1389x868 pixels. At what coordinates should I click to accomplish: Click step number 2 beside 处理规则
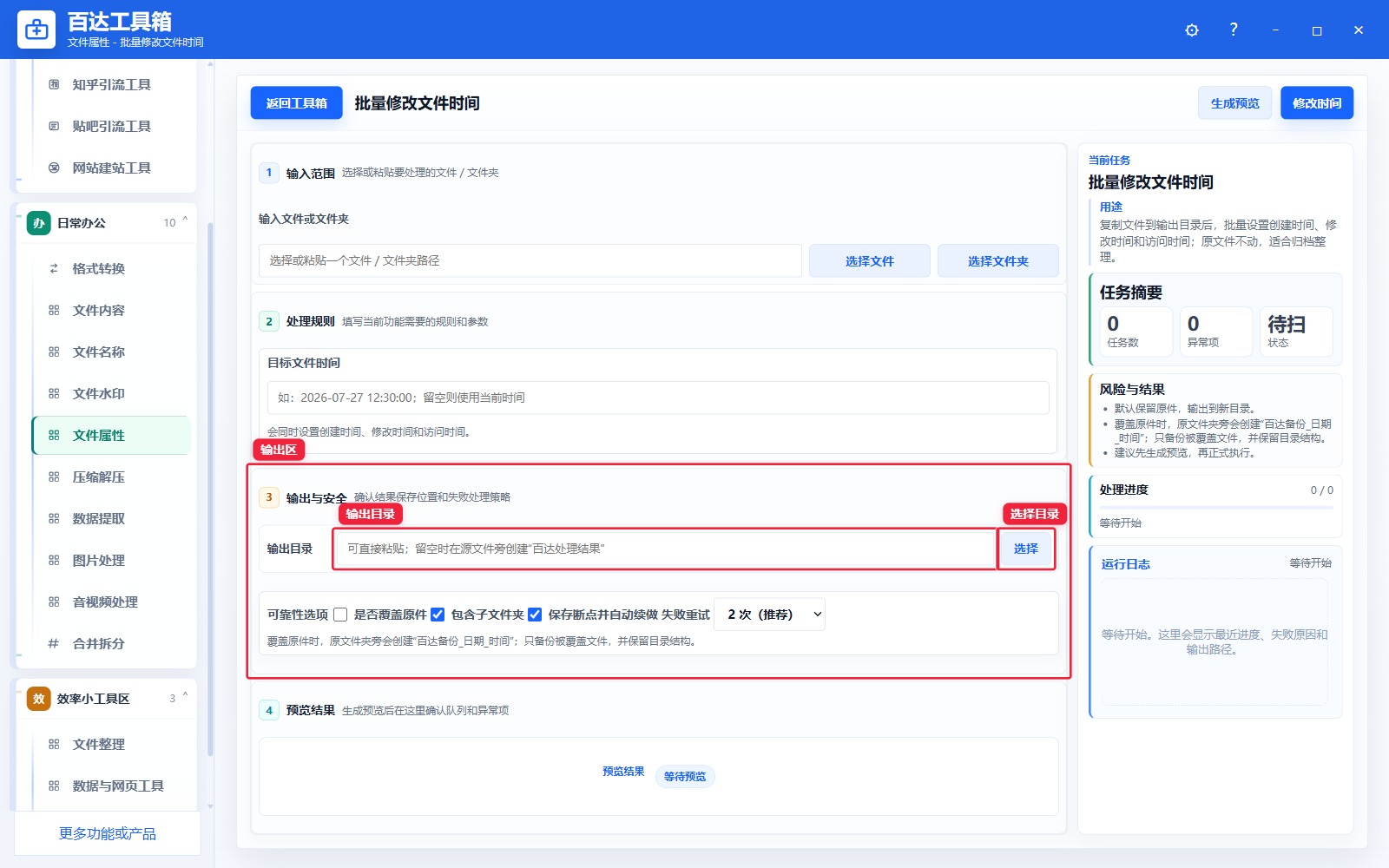click(x=269, y=321)
